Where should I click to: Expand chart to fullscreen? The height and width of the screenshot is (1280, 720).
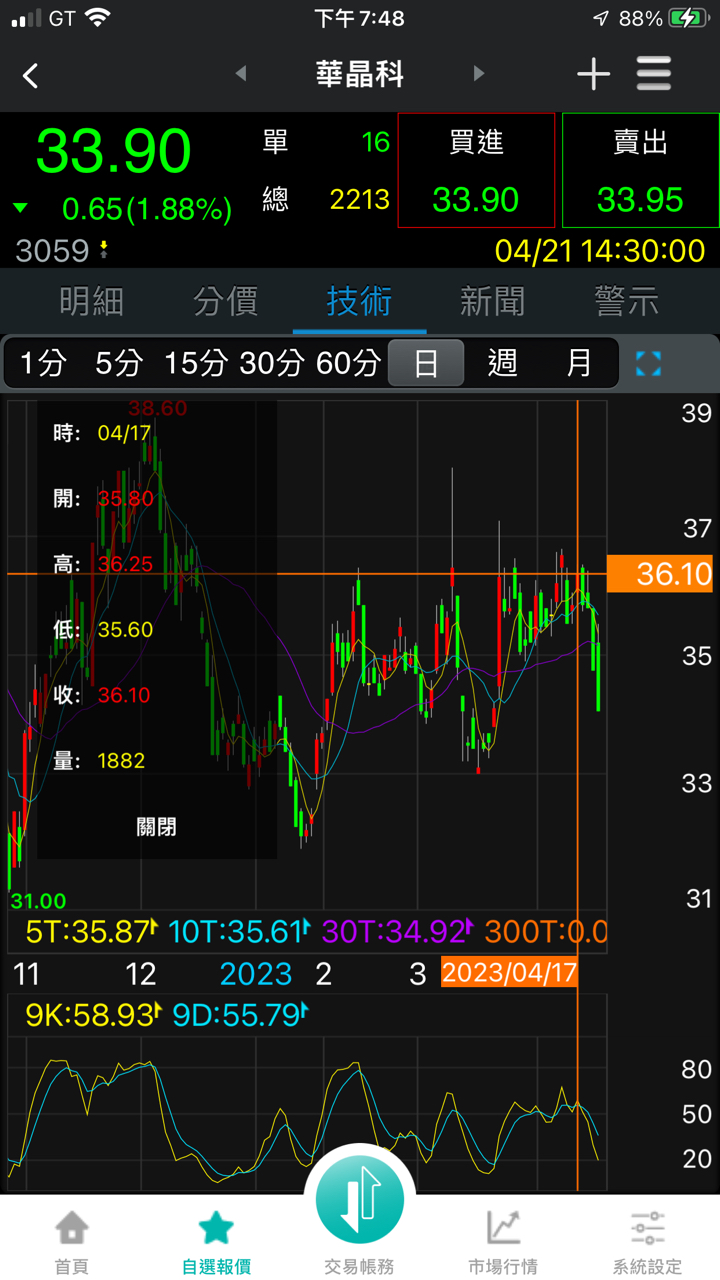(x=648, y=363)
